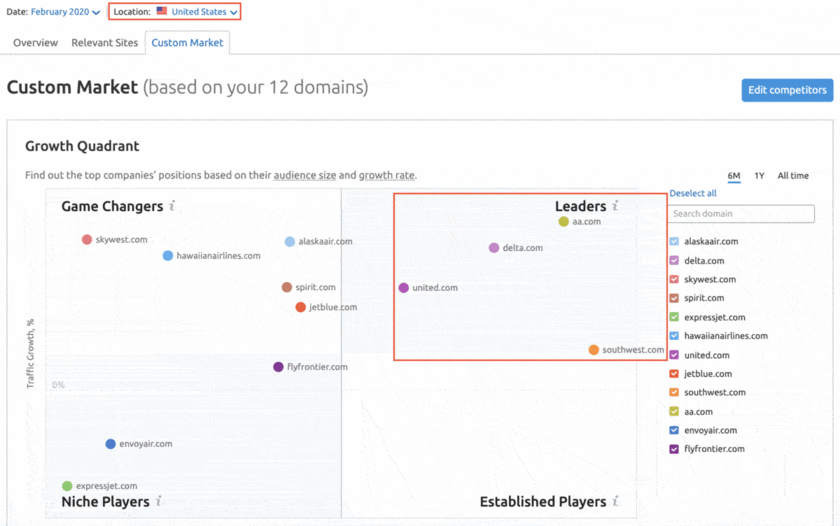This screenshot has width=840, height=526.
Task: Select the All time range option
Action: click(793, 176)
